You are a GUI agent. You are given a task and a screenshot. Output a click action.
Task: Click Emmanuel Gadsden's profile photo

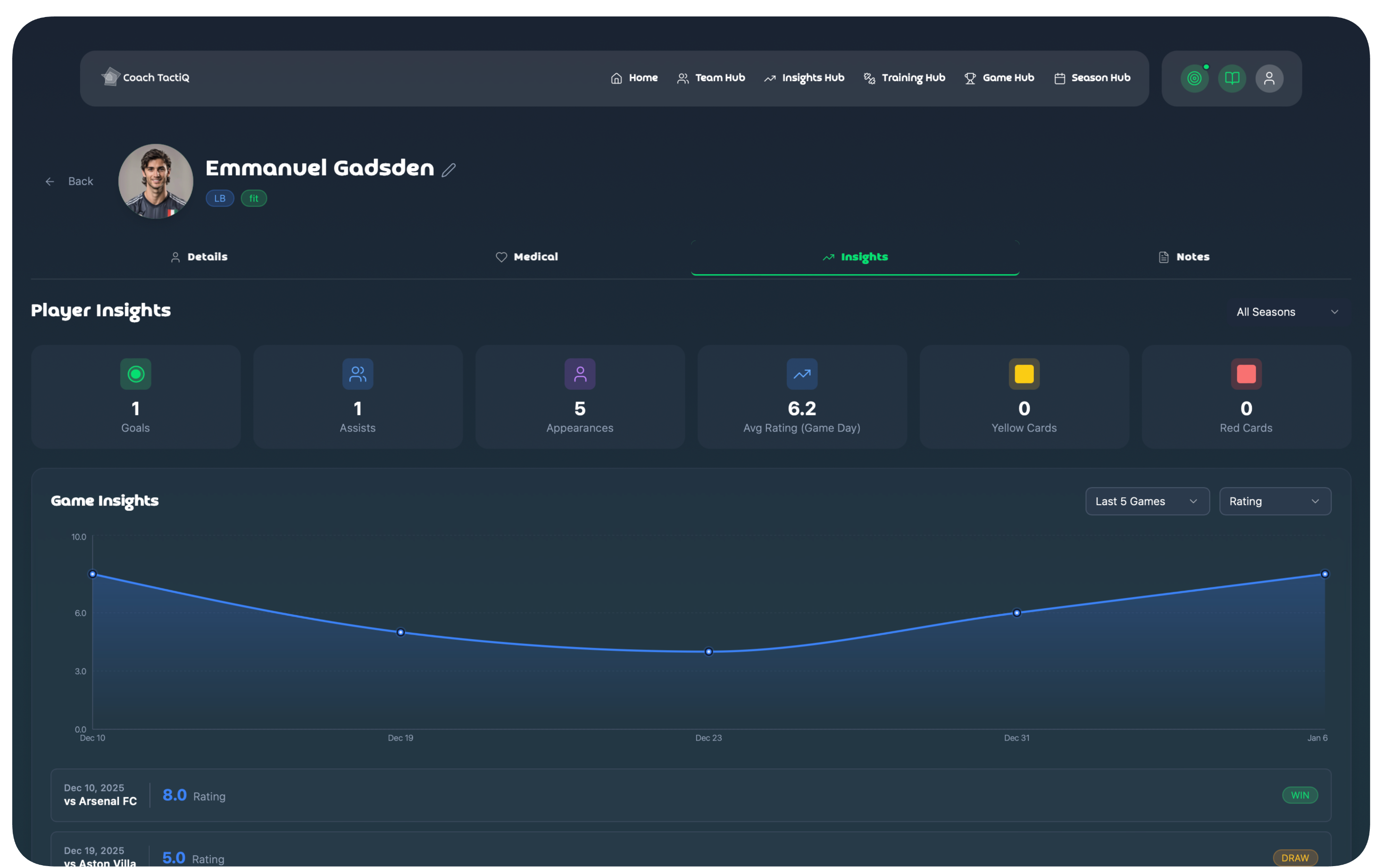pos(156,182)
